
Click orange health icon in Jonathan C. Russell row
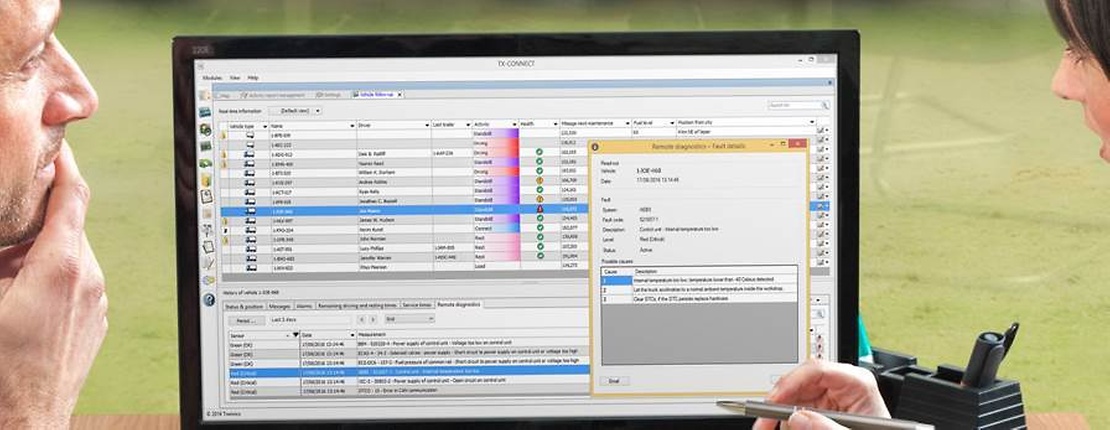(539, 200)
